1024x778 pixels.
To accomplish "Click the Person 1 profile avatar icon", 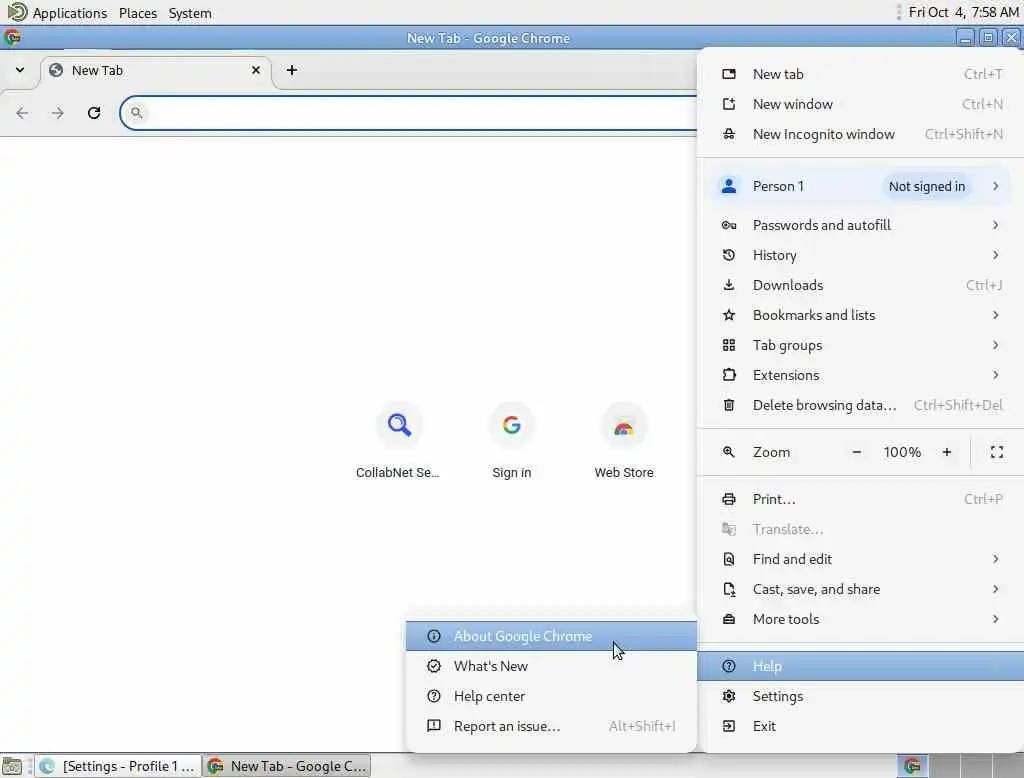I will click(x=729, y=186).
